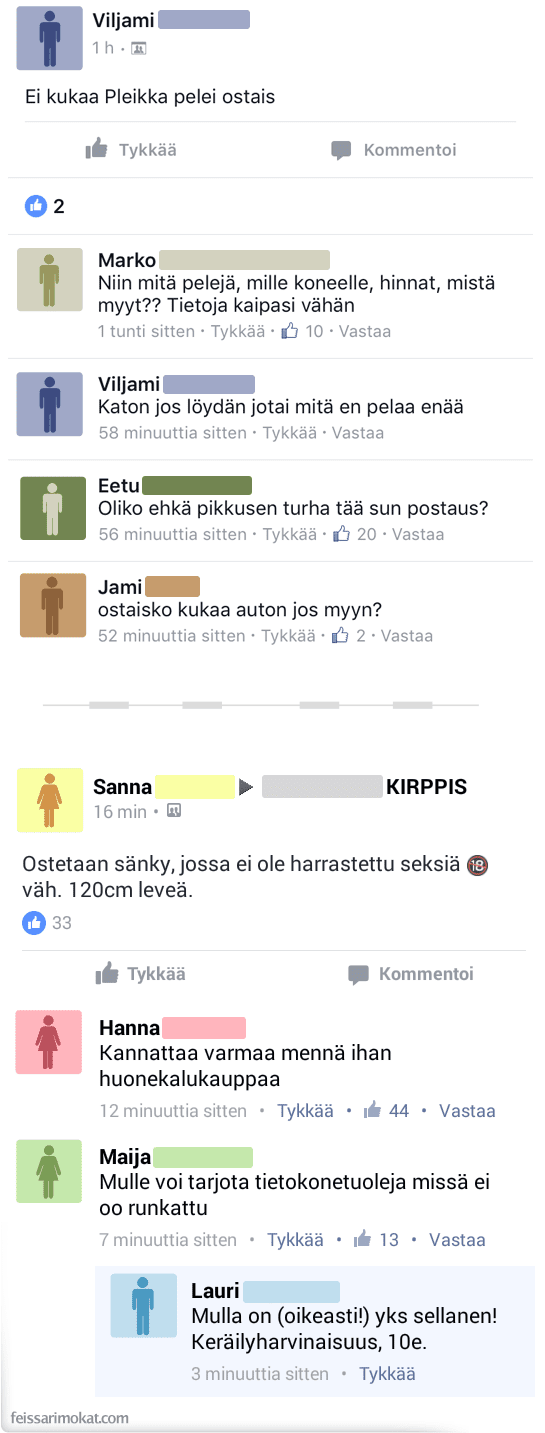This screenshot has height=1433, width=545.
Task: Click thumbs-up icon showing 44 on Hanna's comment
Action: click(373, 1110)
